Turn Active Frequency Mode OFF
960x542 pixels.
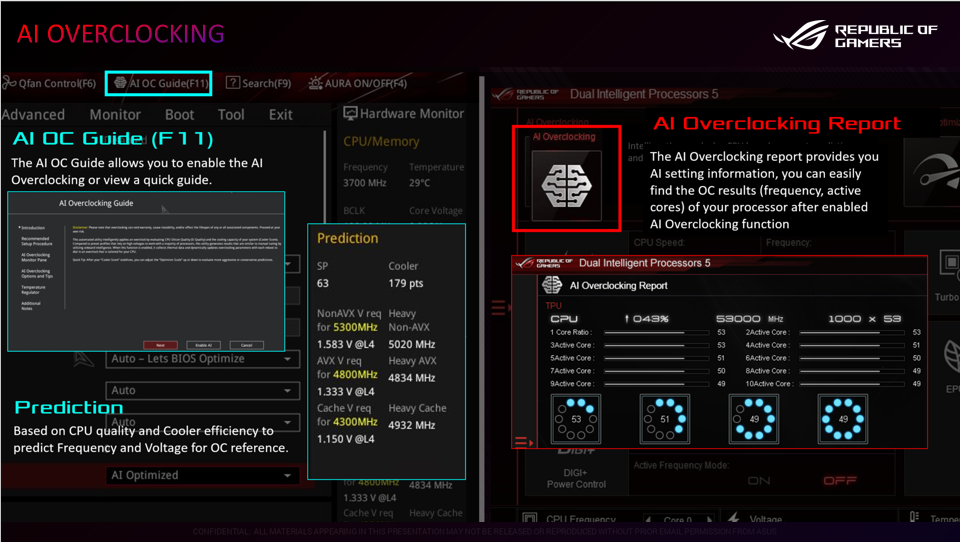point(840,481)
